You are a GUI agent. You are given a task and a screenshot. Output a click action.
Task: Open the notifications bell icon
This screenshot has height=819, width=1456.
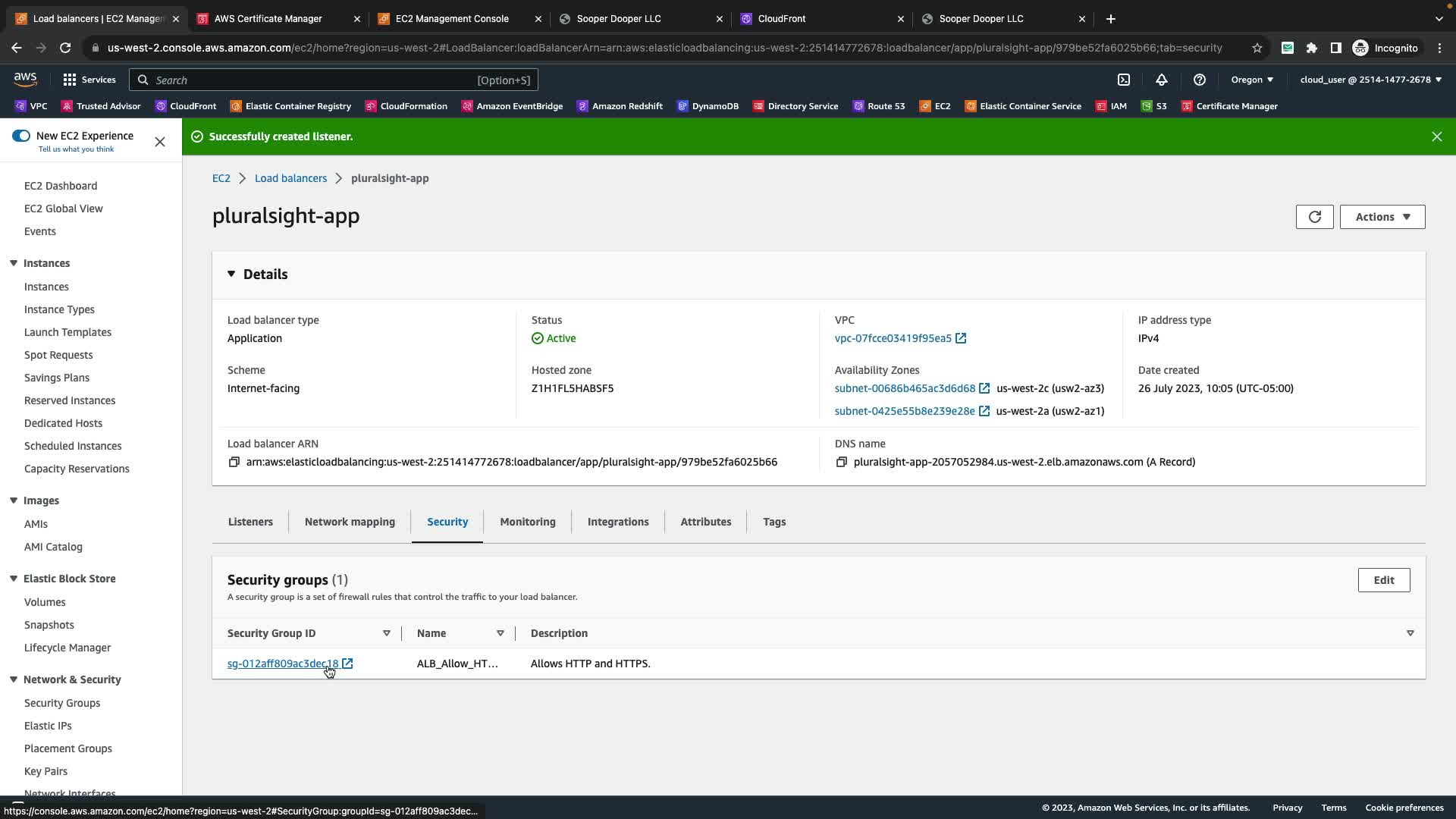pos(1162,80)
